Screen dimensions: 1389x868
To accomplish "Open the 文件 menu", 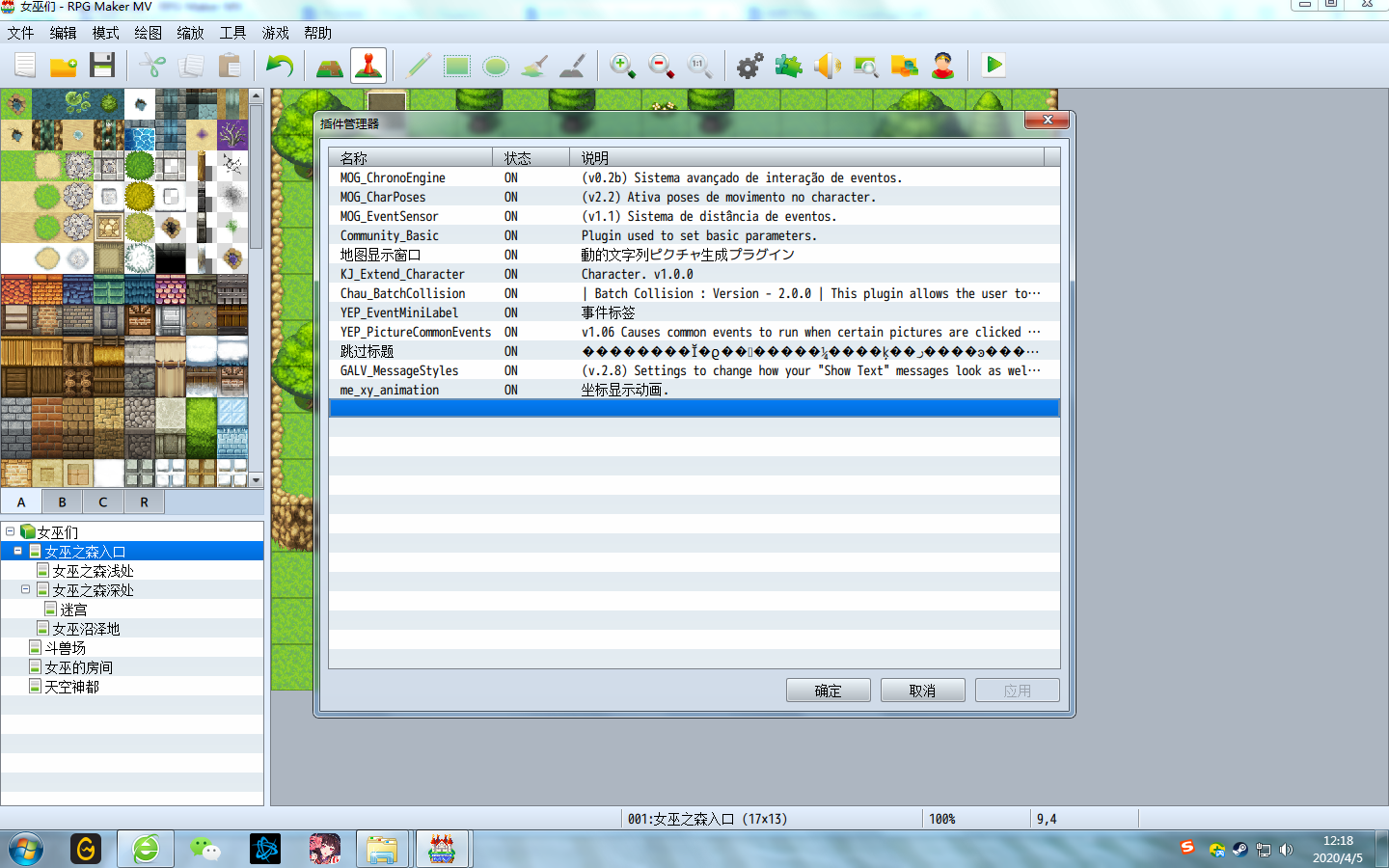I will 20,33.
